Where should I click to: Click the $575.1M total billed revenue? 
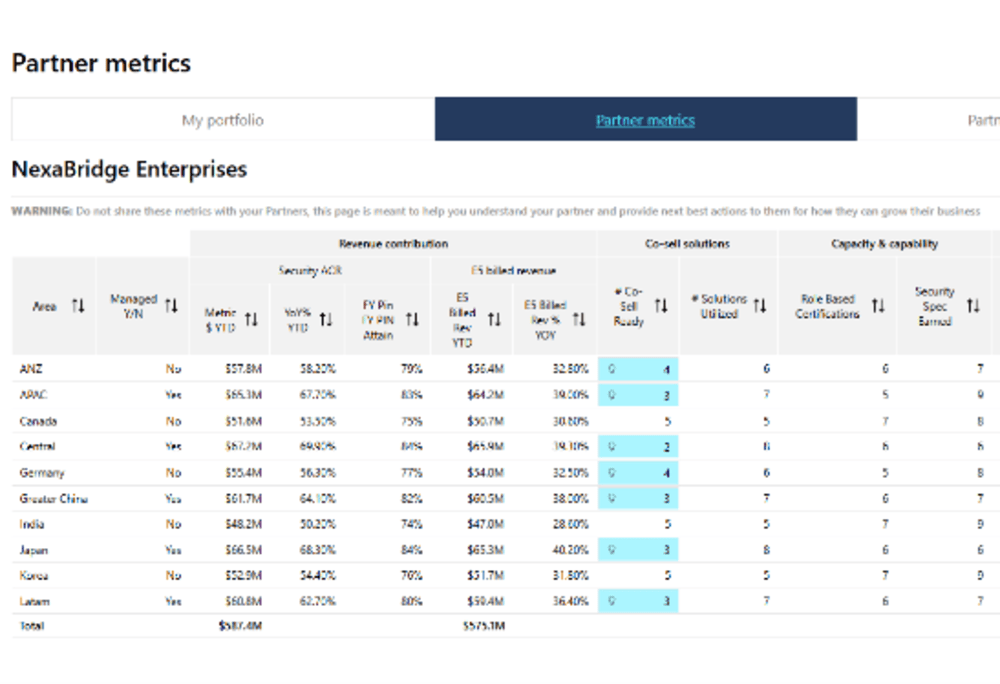[483, 625]
